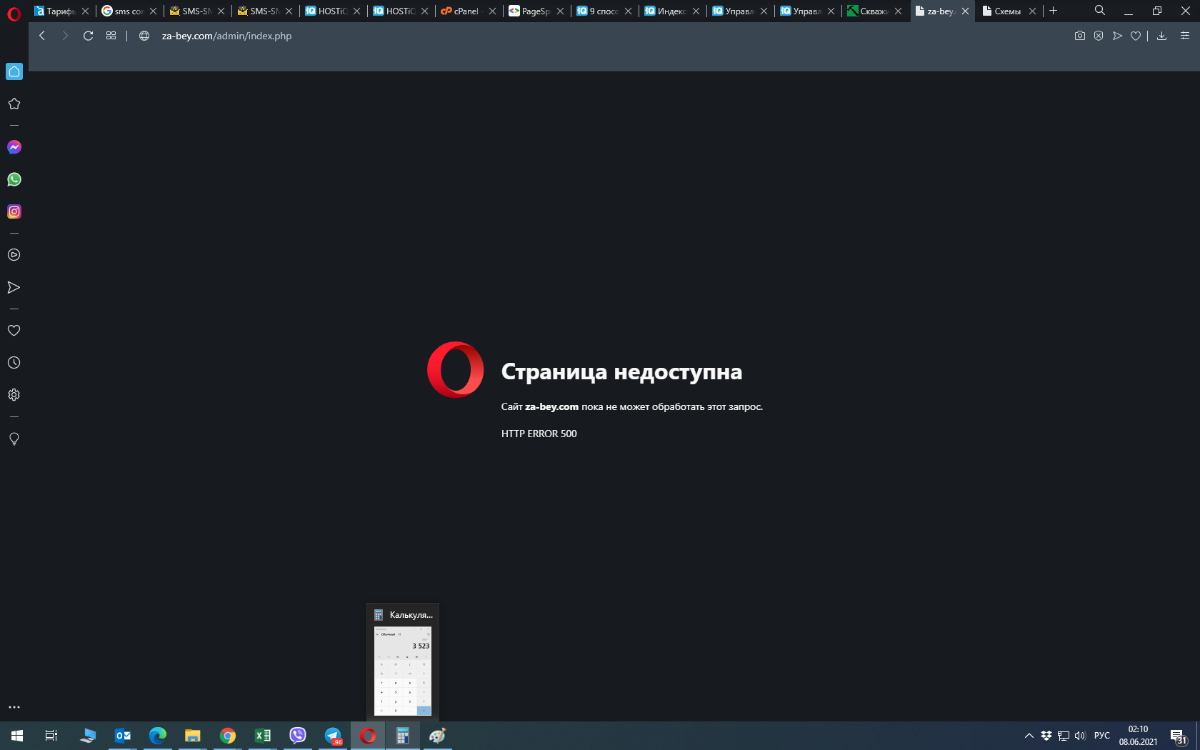Open Instagram in the sidebar
The width and height of the screenshot is (1200, 750).
coord(14,211)
